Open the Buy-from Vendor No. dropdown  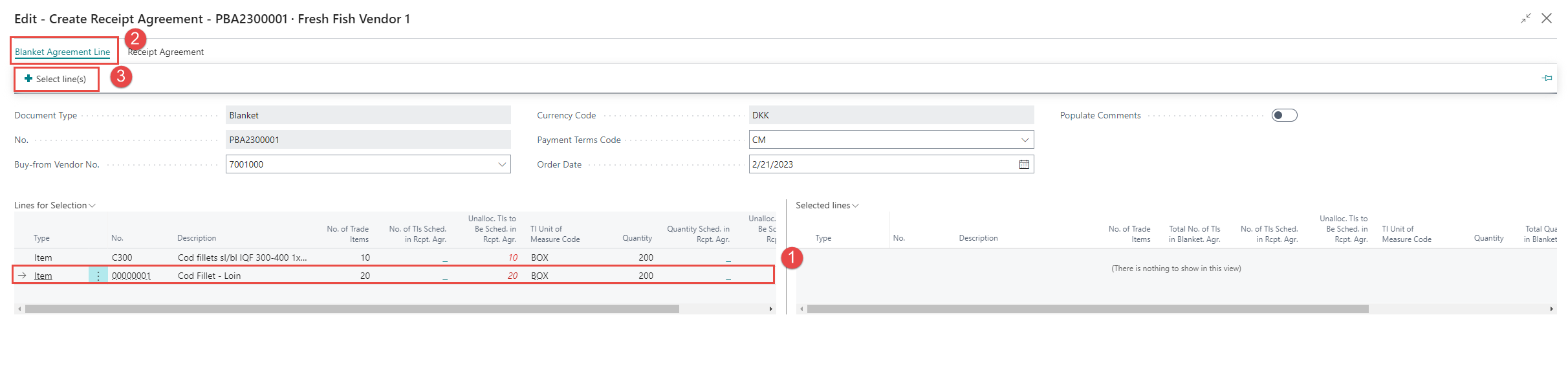pos(502,164)
